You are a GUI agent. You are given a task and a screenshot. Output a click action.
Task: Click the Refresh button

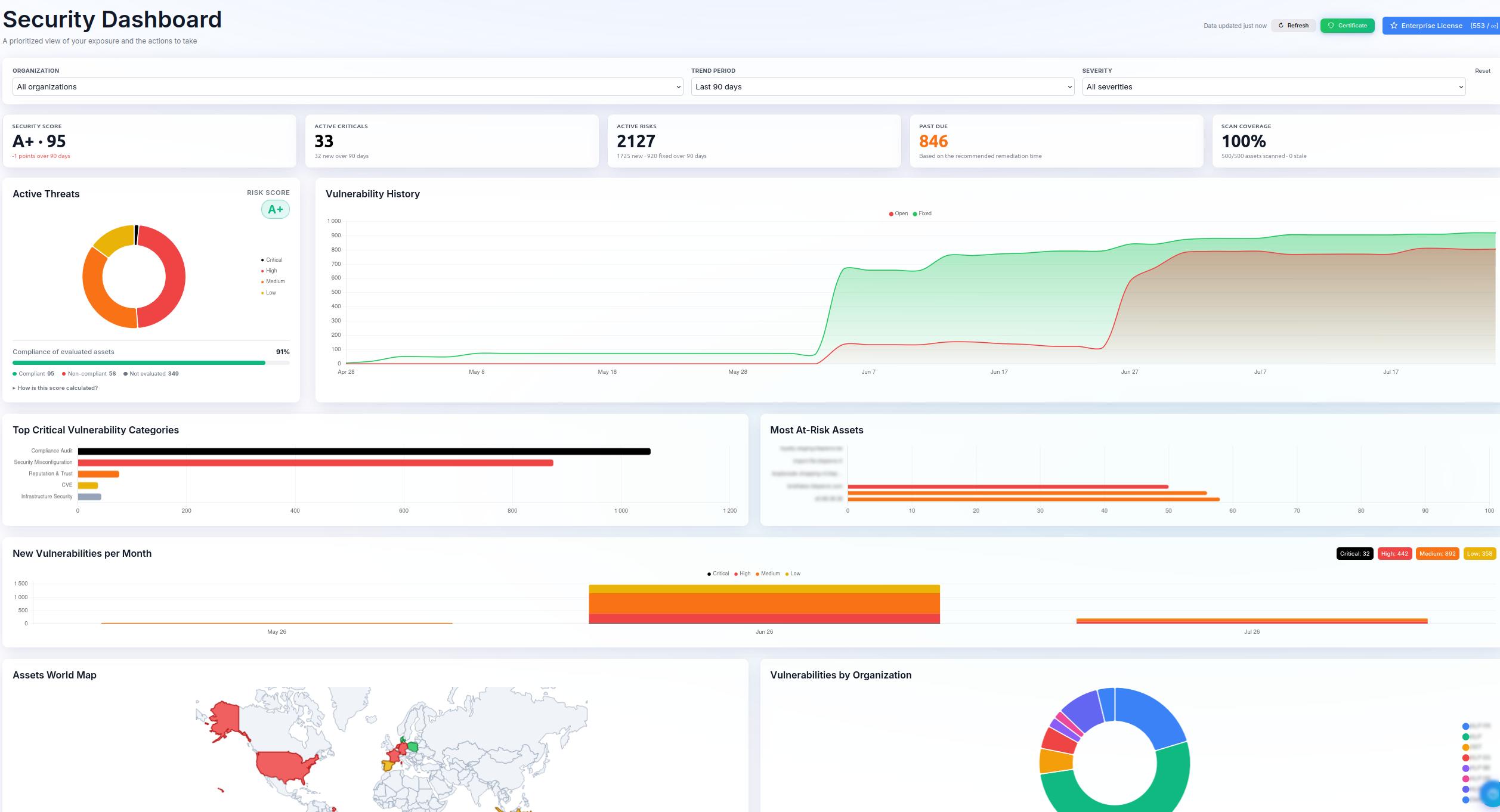(x=1293, y=26)
